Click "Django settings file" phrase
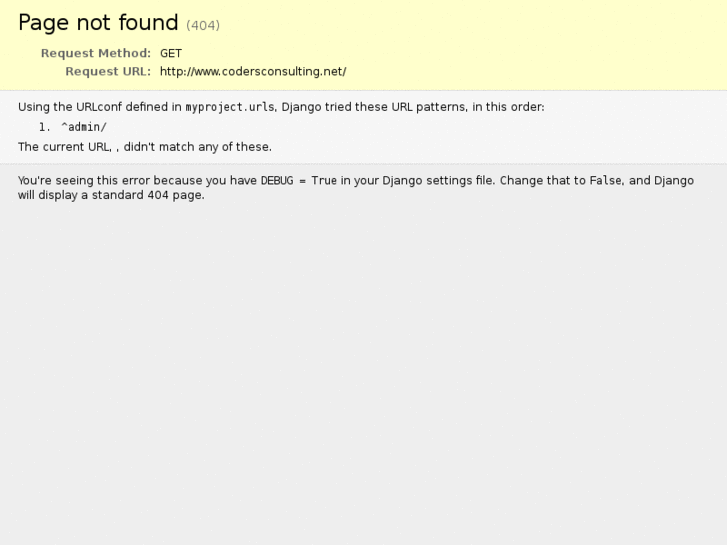 (x=438, y=180)
